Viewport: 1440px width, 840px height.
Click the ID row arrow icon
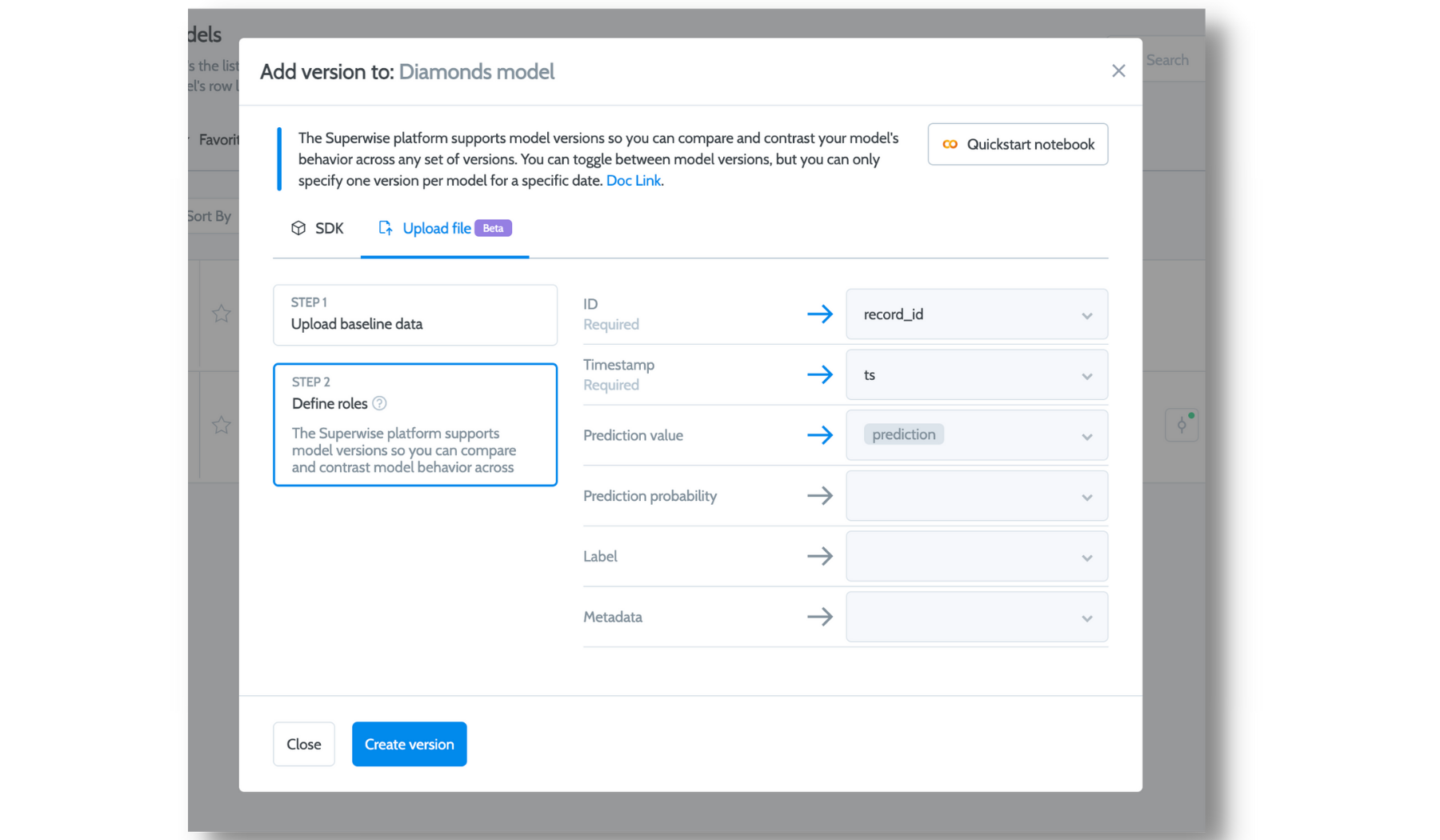(x=820, y=314)
